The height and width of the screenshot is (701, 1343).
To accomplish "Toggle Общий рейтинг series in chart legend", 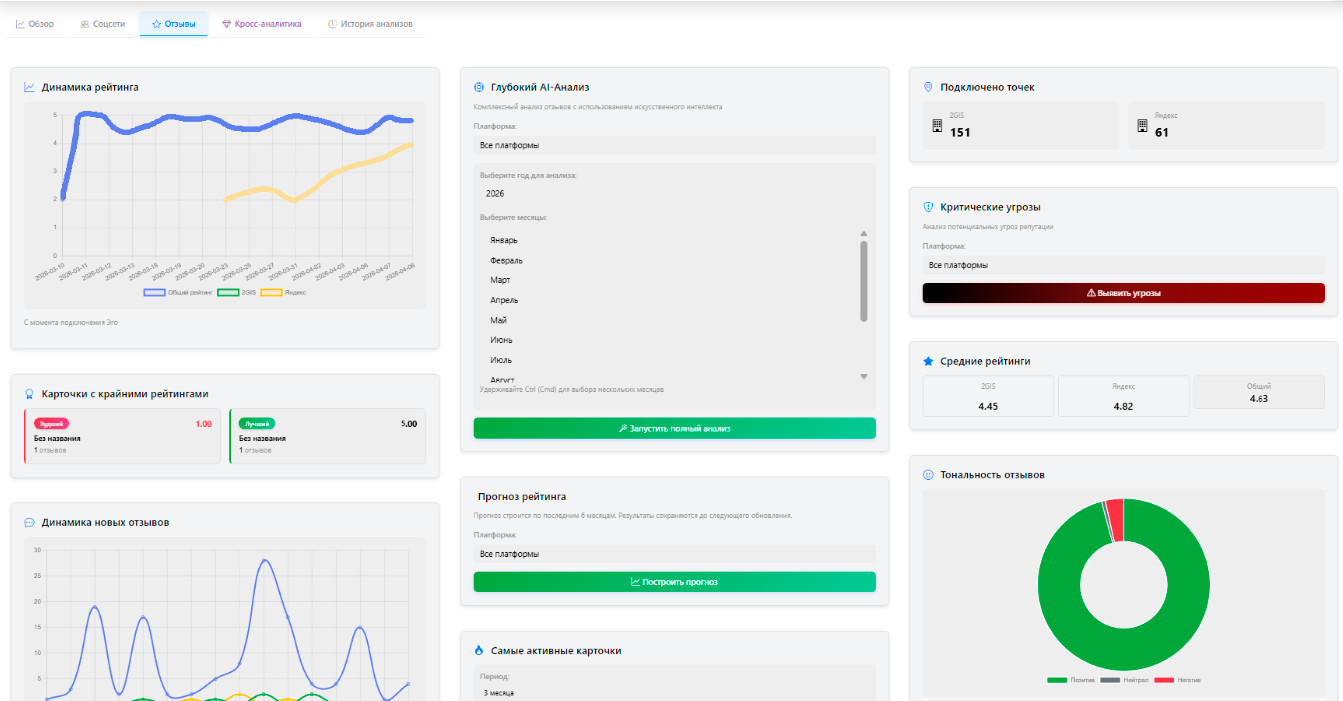I will (x=179, y=292).
